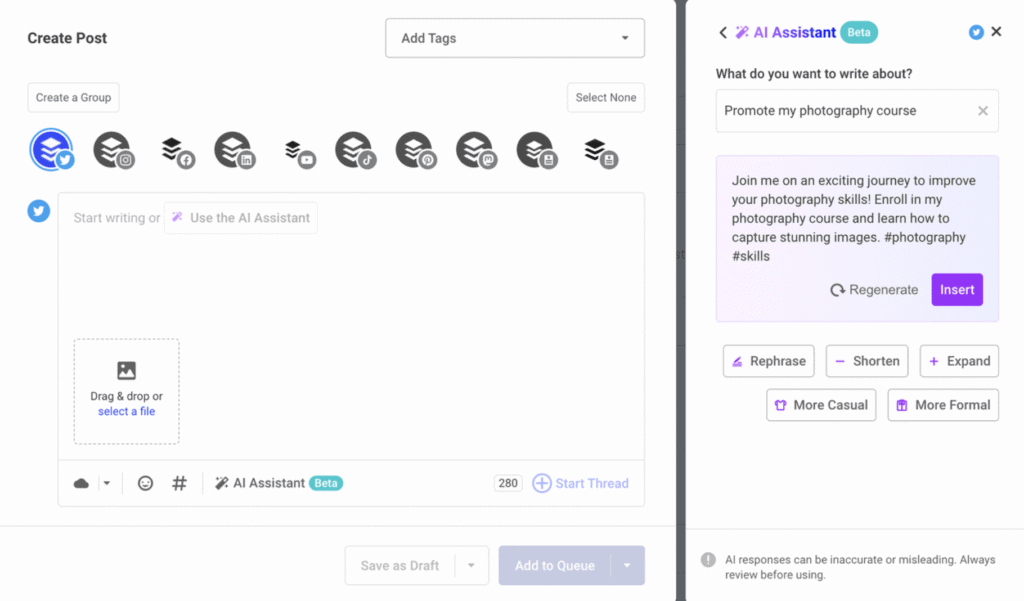Toggle the Instagram account avatar

[x=113, y=150]
